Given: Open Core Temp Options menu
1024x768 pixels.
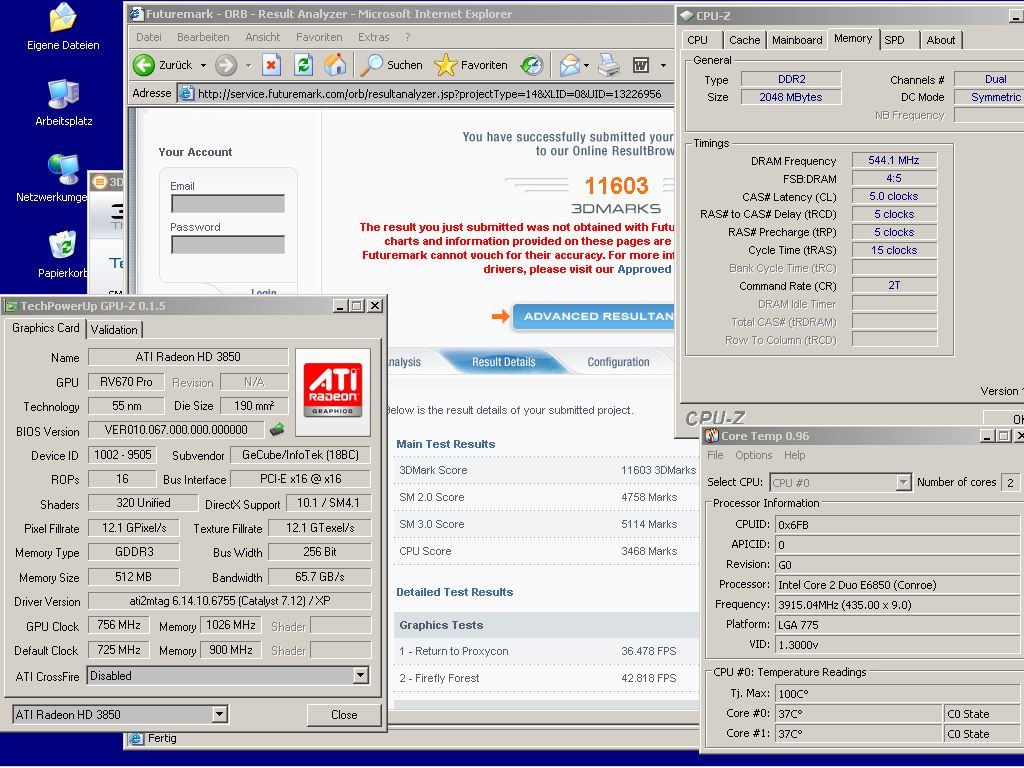Looking at the screenshot, I should coord(754,455).
